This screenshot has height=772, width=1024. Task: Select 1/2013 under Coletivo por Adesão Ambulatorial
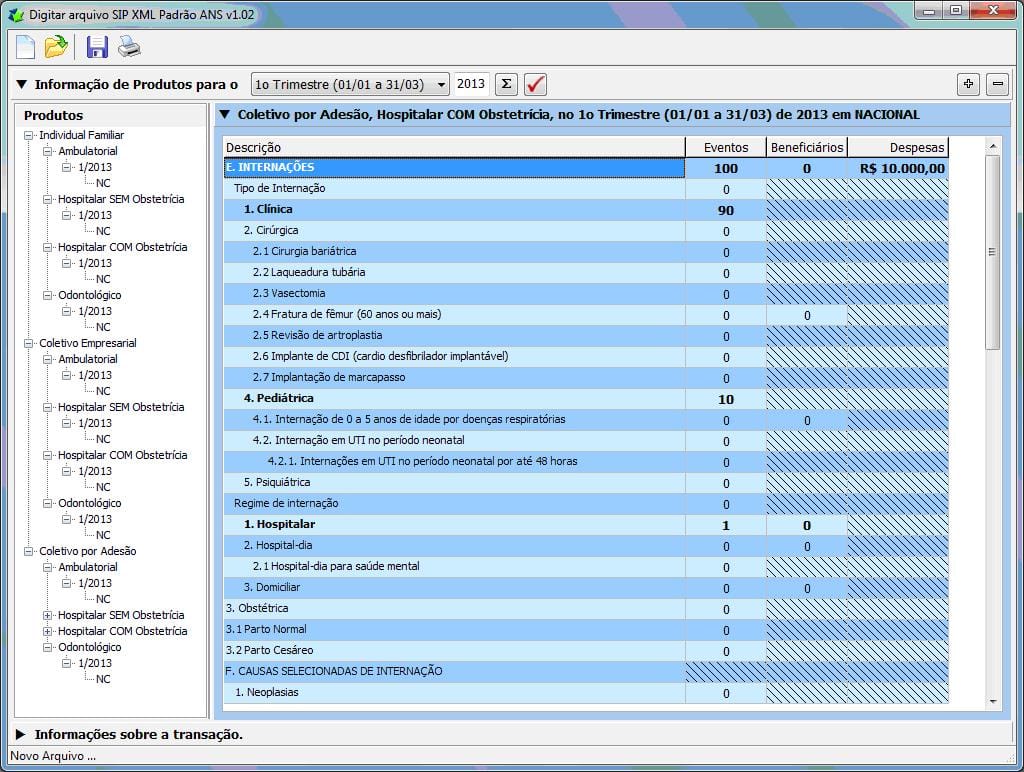pyautogui.click(x=95, y=583)
